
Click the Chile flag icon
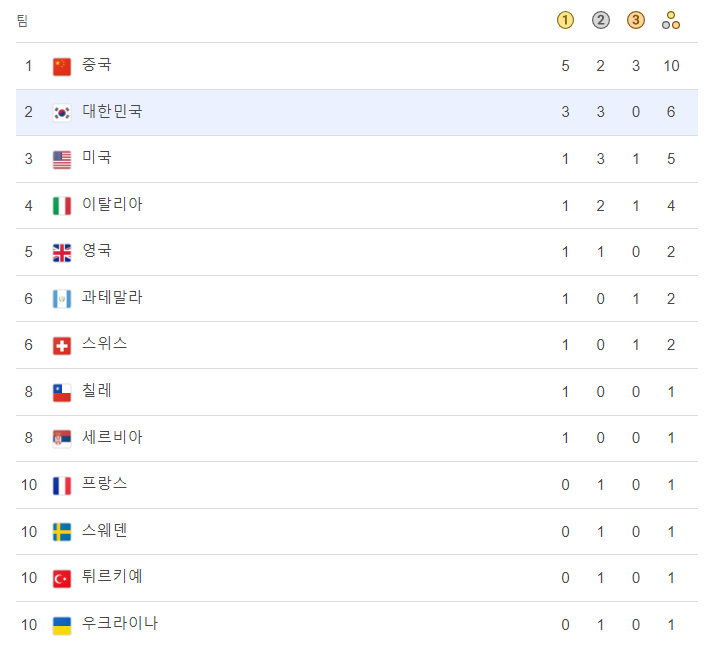pos(62,392)
